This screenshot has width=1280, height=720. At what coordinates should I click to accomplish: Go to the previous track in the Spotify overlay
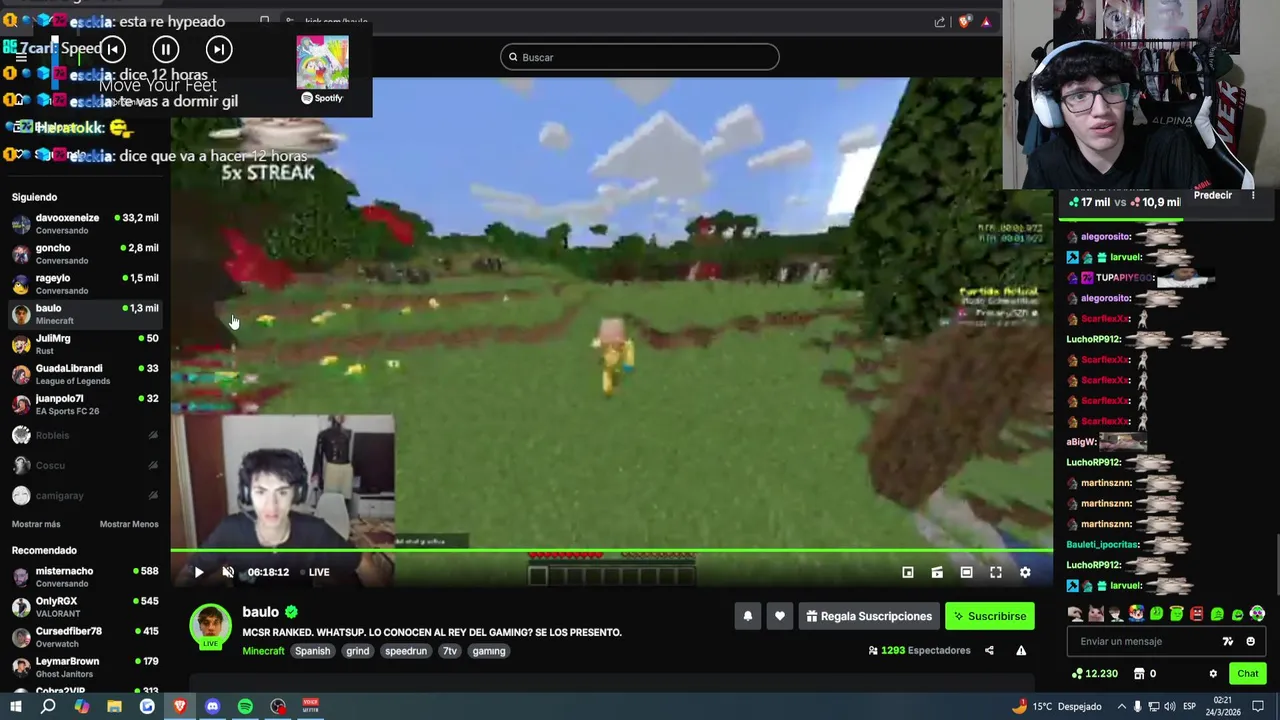(112, 49)
